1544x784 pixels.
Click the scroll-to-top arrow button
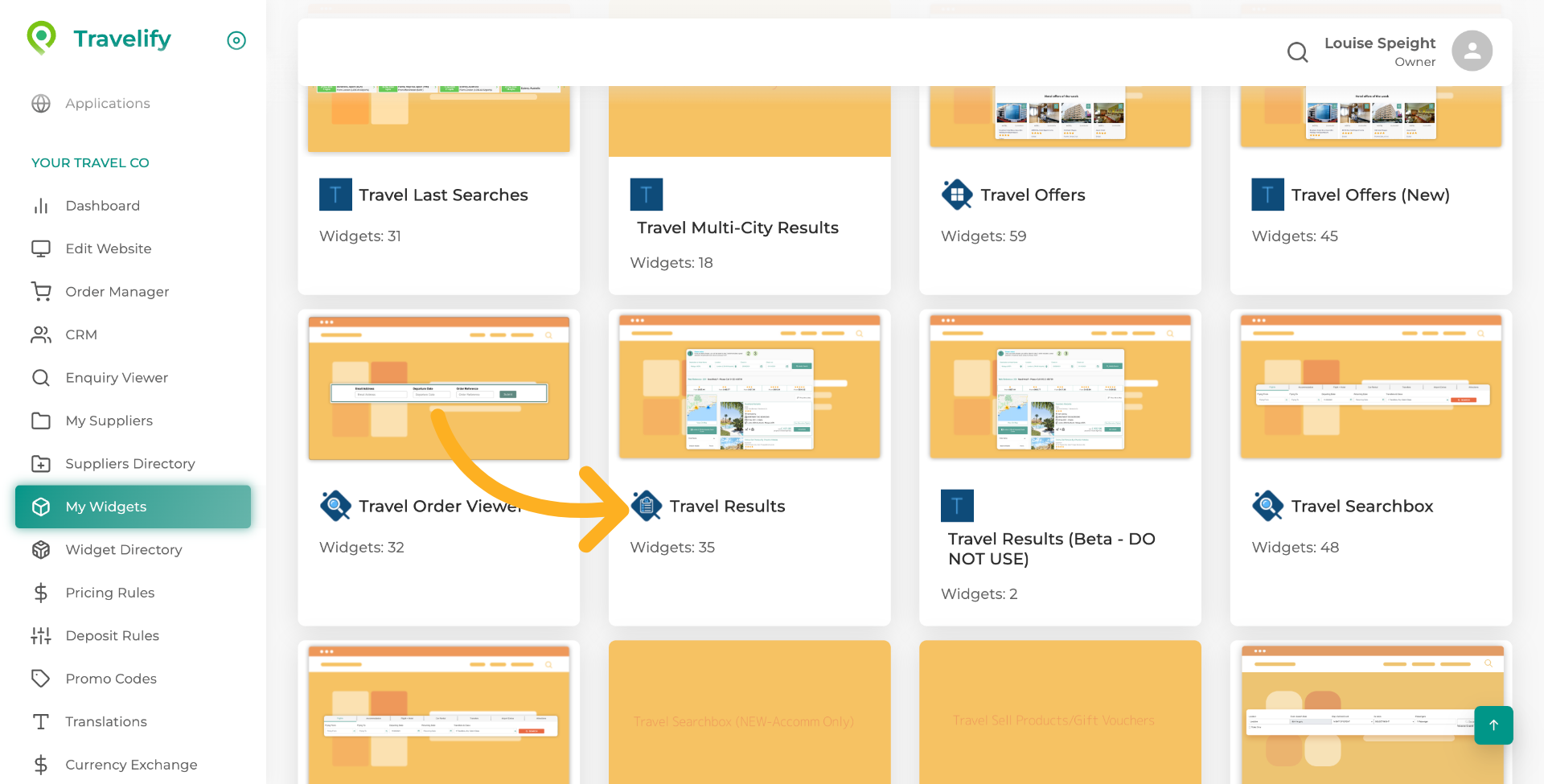coord(1493,725)
